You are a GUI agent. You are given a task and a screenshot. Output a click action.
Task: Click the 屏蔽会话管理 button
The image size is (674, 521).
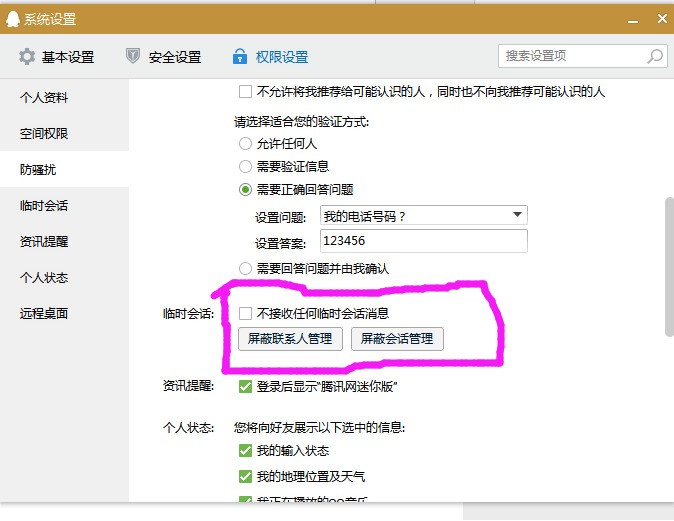[397, 339]
